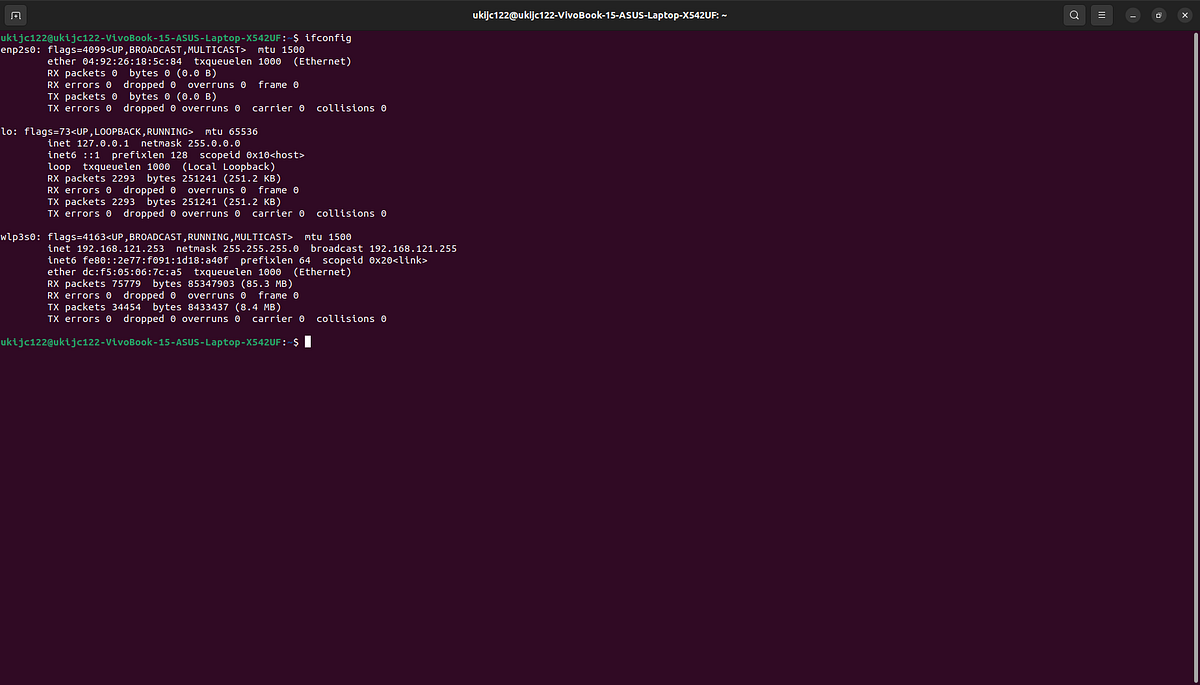The height and width of the screenshot is (685, 1200).
Task: Click the wlp3s0 interface name
Action: pos(18,237)
